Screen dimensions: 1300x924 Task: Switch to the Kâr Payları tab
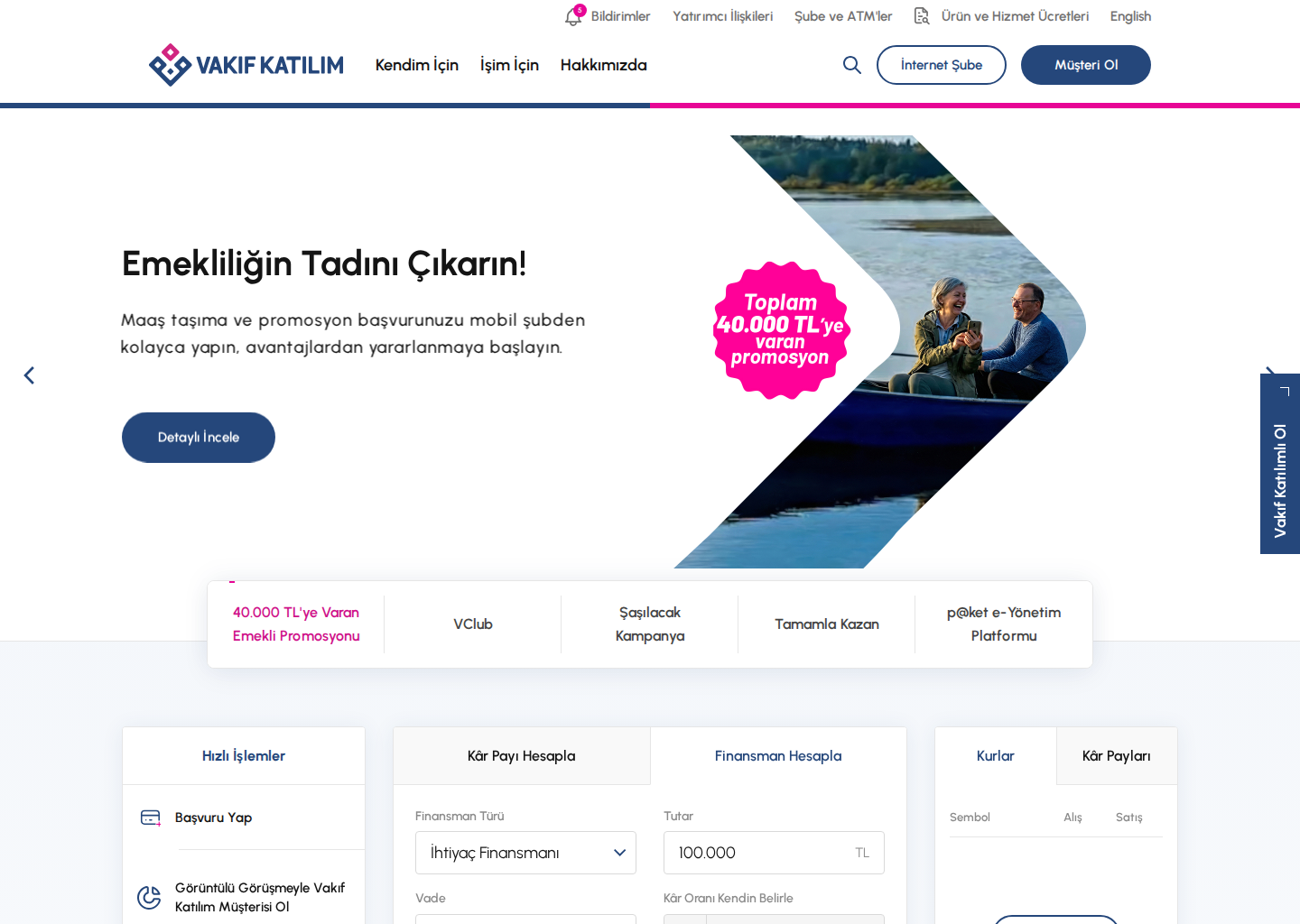[x=1117, y=756]
